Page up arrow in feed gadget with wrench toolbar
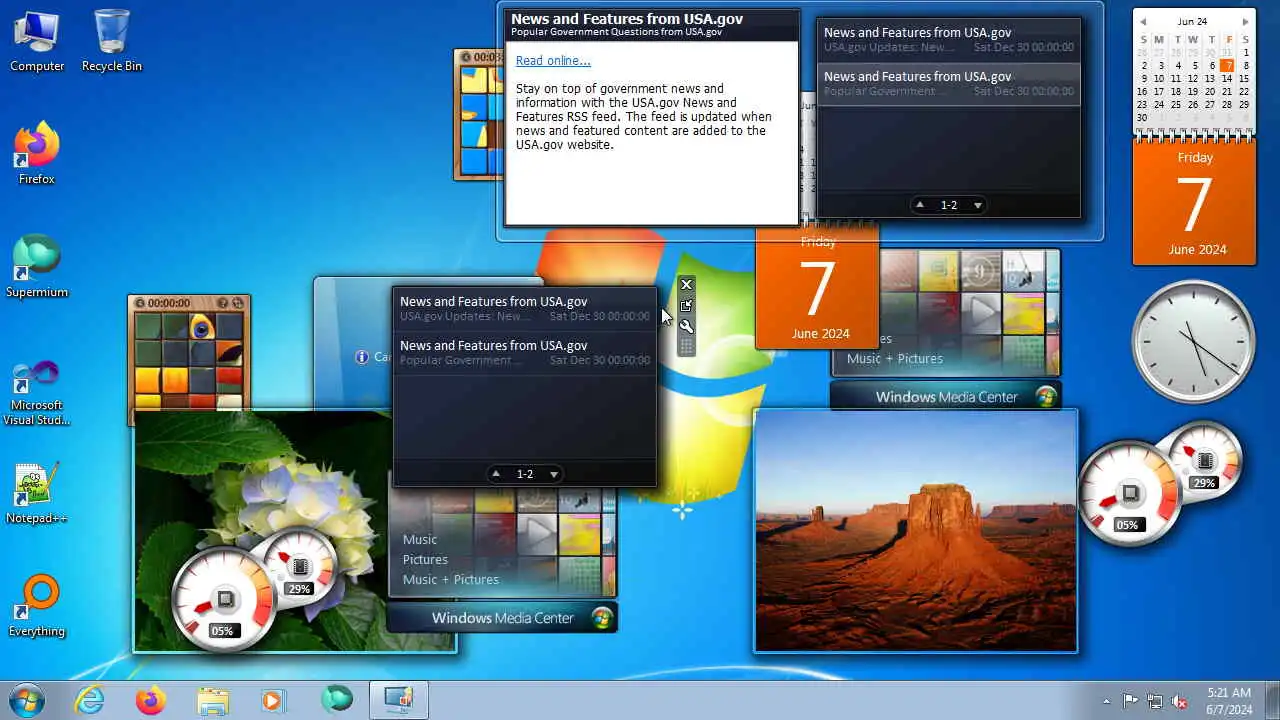Image resolution: width=1280 pixels, height=720 pixels. [x=496, y=474]
